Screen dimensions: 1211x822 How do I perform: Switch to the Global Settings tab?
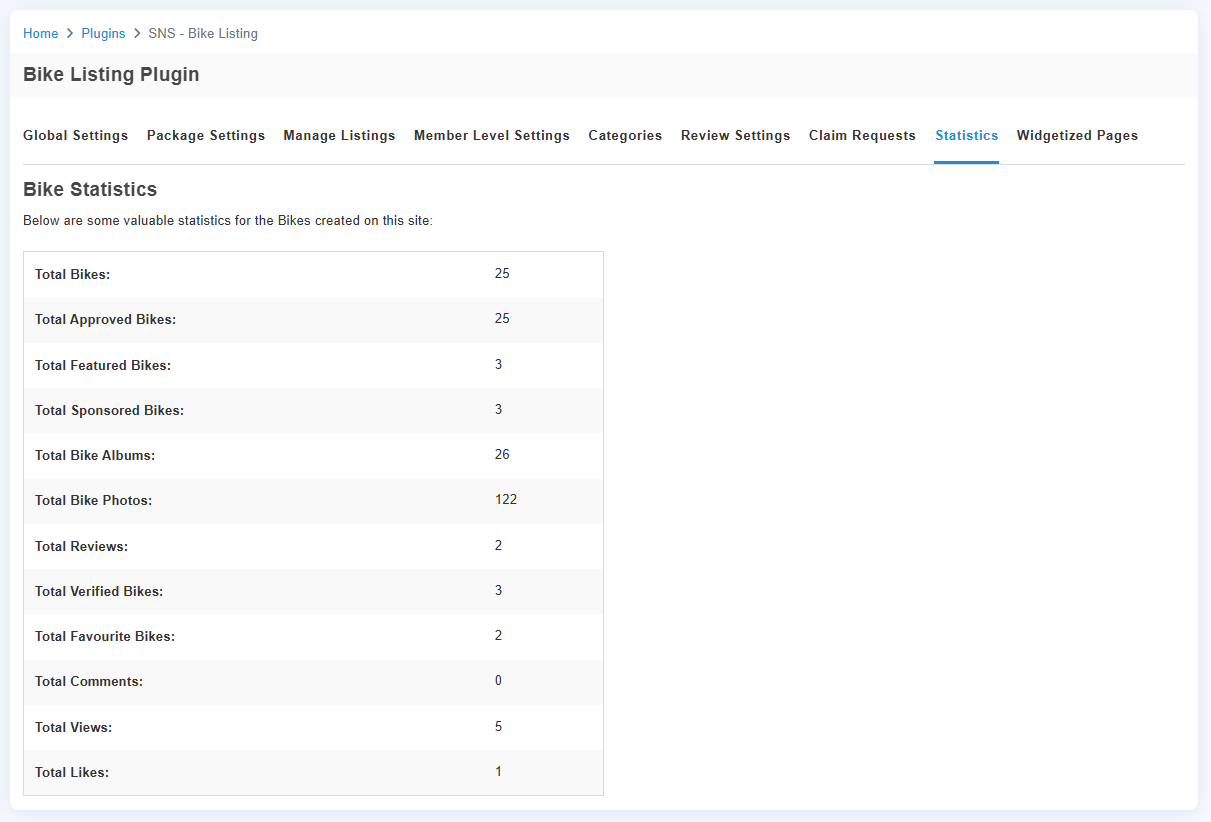[75, 135]
